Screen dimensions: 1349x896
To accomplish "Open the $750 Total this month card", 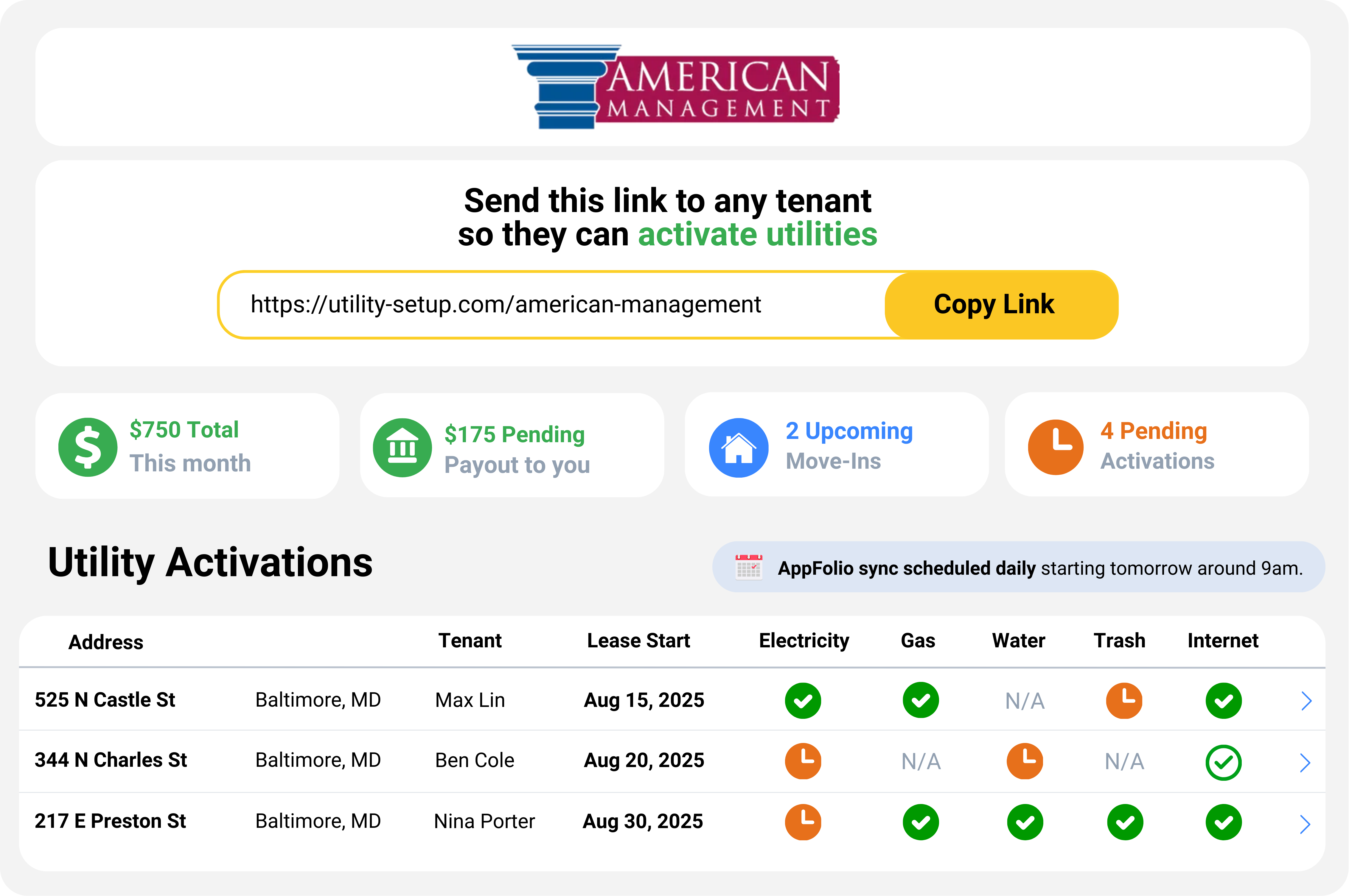I will [187, 446].
